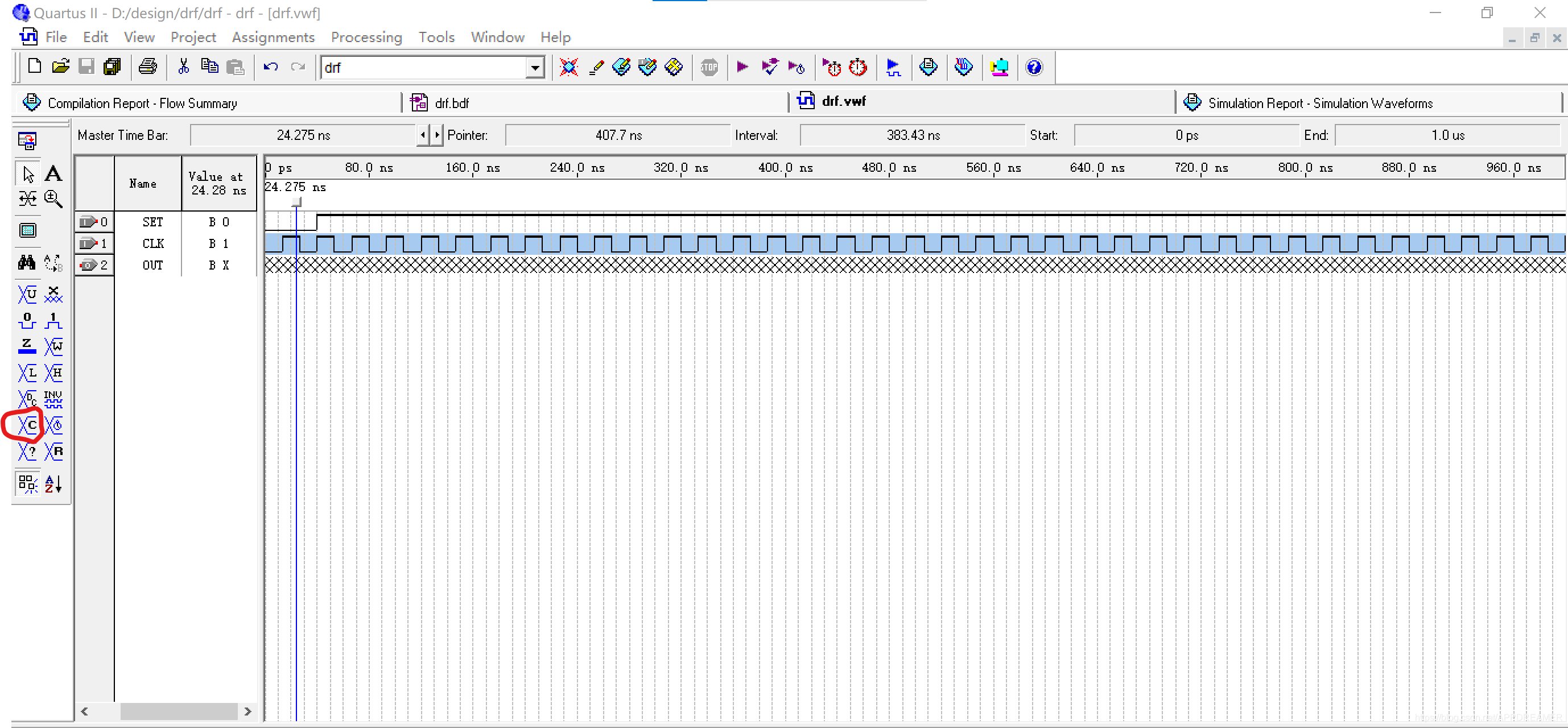The image size is (1568, 728).
Task: Click the name pane horizontal scrollbar
Action: click(178, 711)
